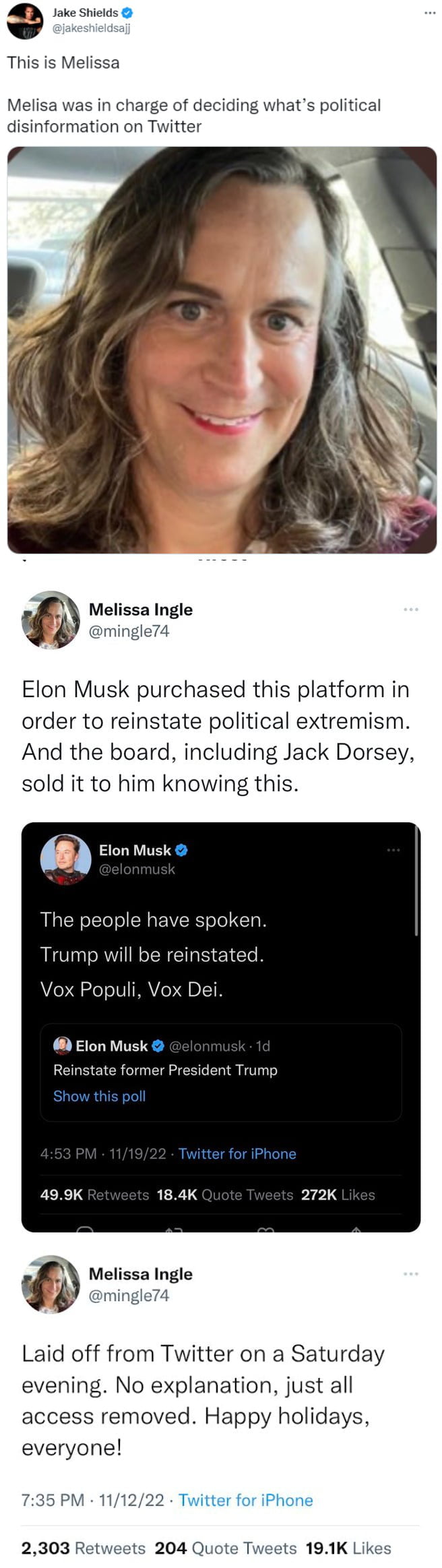Open the enlarged photo in Jake Shields' tweet

click(222, 350)
